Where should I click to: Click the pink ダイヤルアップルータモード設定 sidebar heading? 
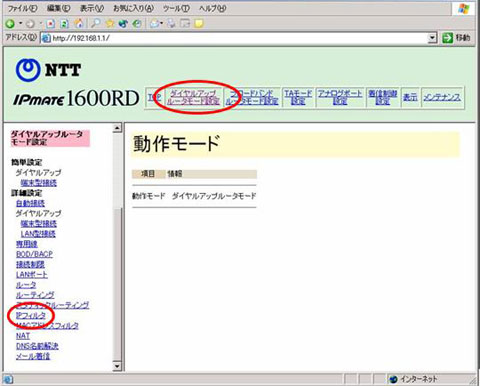coord(50,138)
